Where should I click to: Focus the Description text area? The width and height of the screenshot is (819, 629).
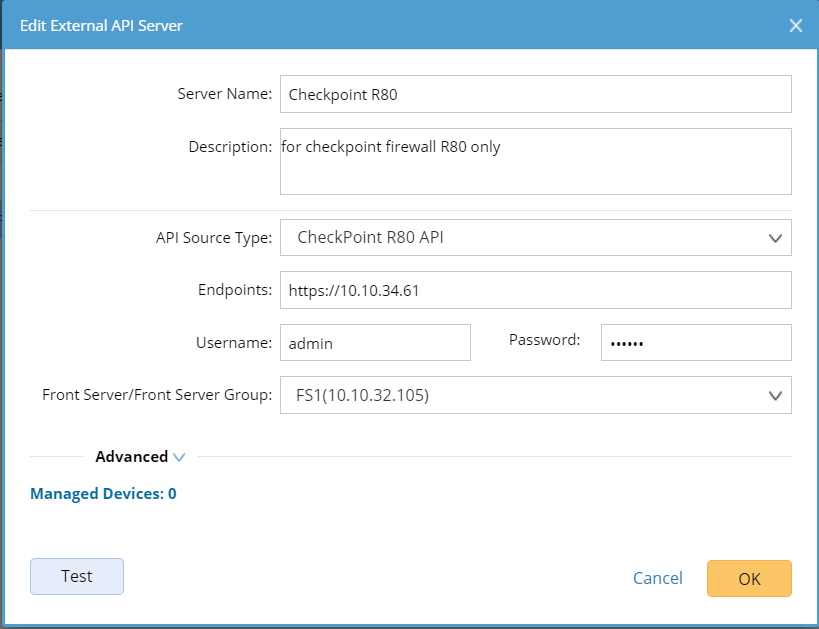click(x=535, y=161)
